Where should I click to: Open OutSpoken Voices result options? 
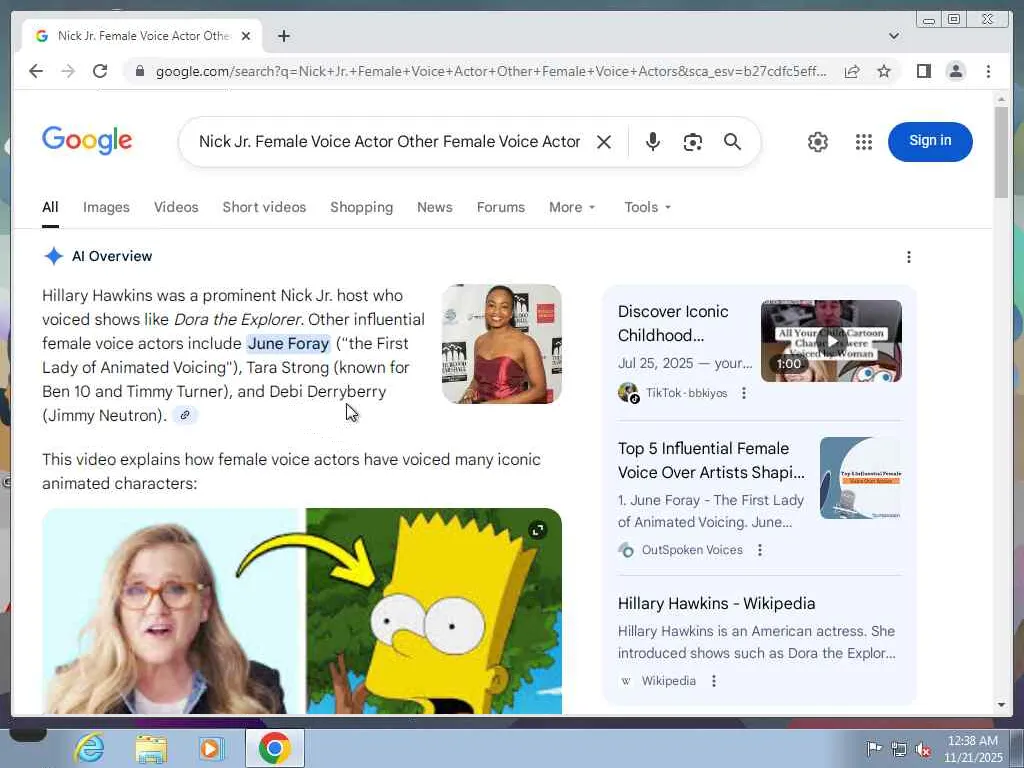coord(760,550)
